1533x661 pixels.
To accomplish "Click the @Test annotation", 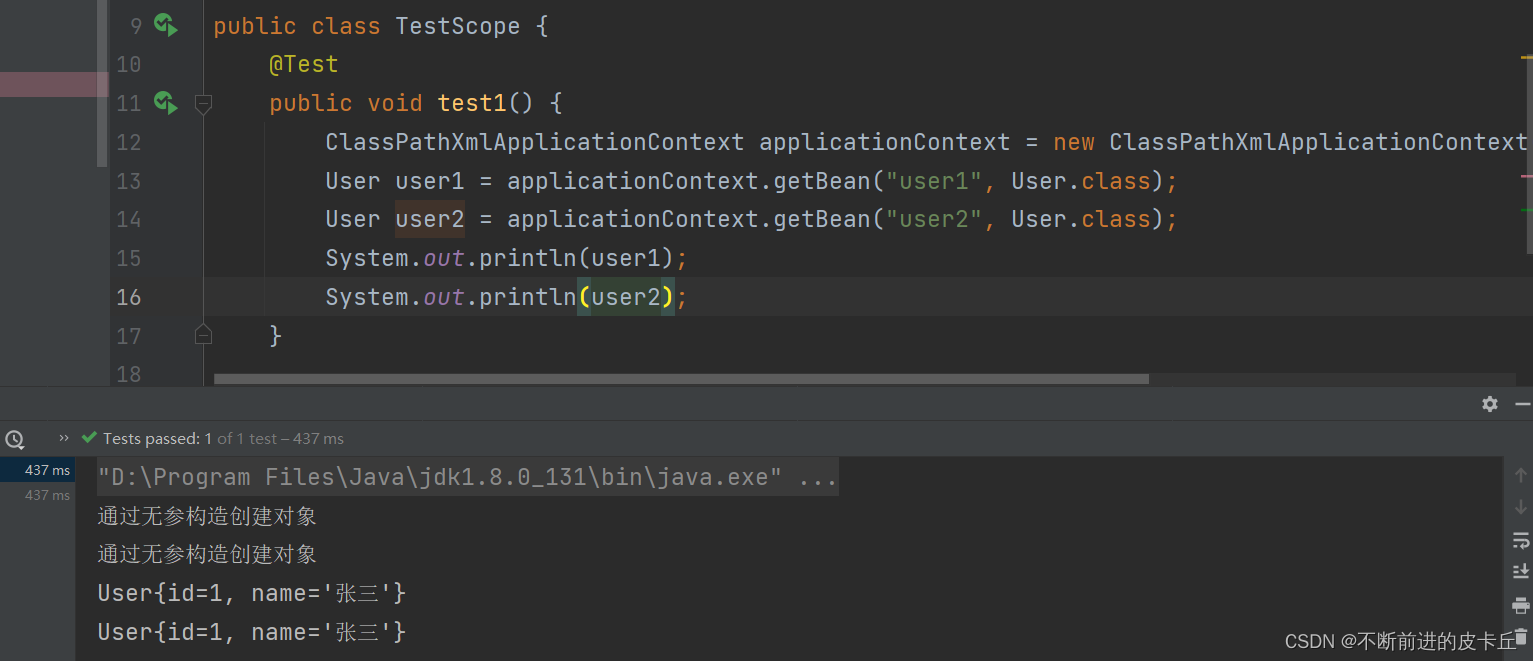I will pyautogui.click(x=304, y=65).
